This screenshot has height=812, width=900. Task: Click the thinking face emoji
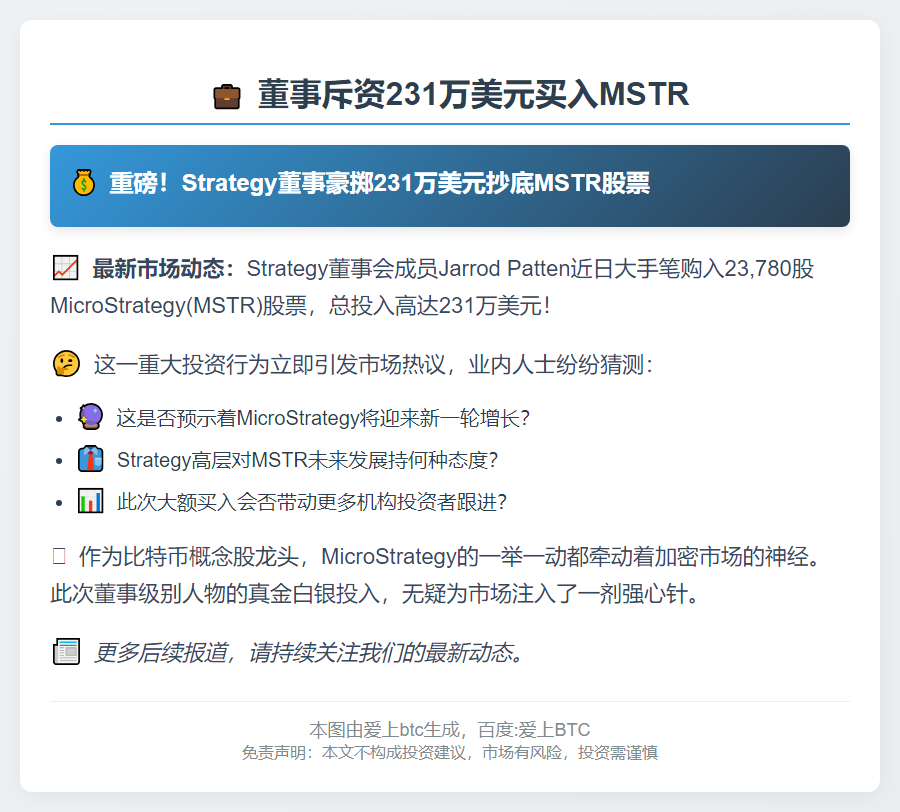[x=66, y=365]
